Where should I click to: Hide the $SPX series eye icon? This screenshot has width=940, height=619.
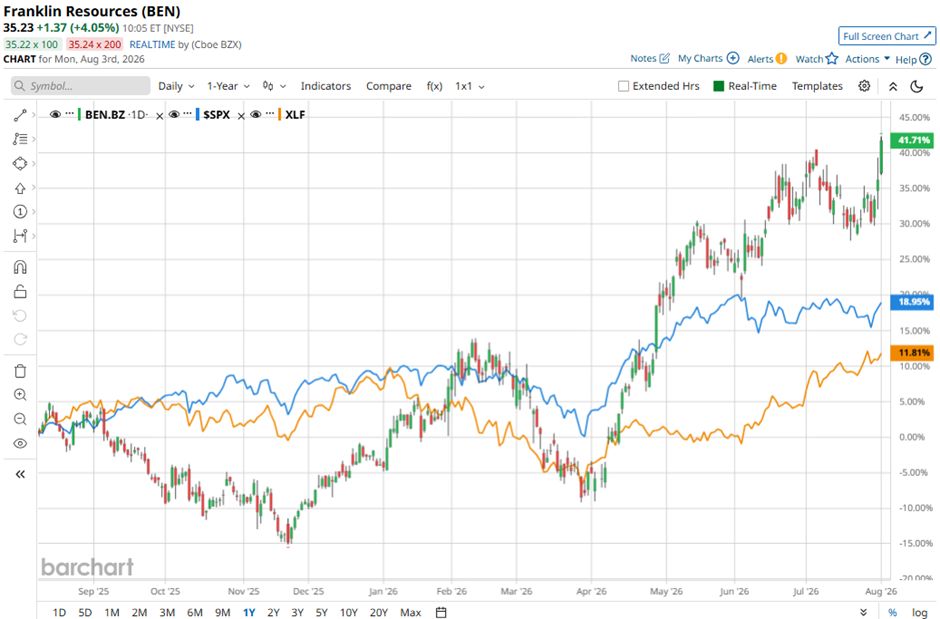[x=174, y=114]
